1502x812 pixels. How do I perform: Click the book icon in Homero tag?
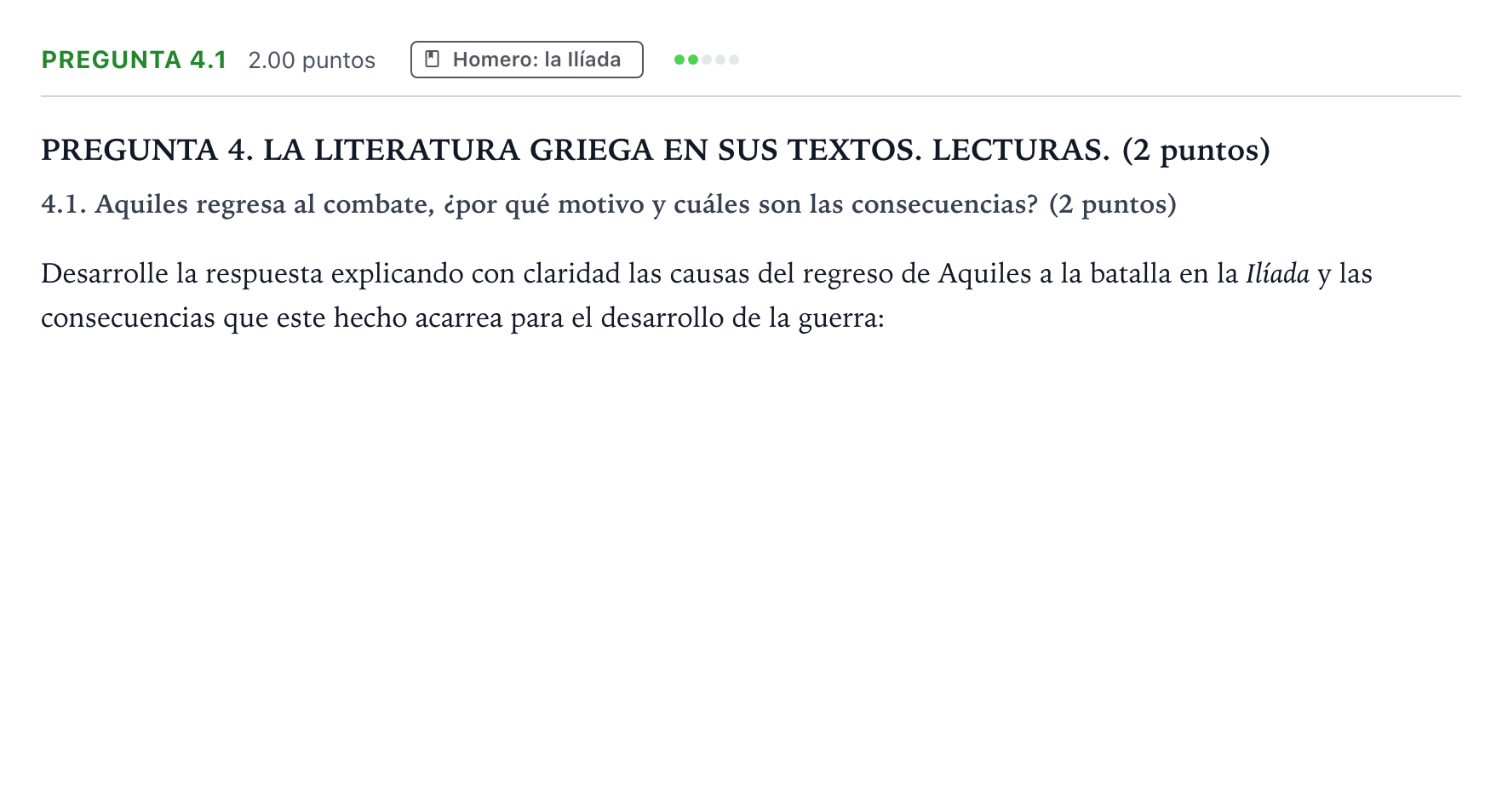point(433,60)
